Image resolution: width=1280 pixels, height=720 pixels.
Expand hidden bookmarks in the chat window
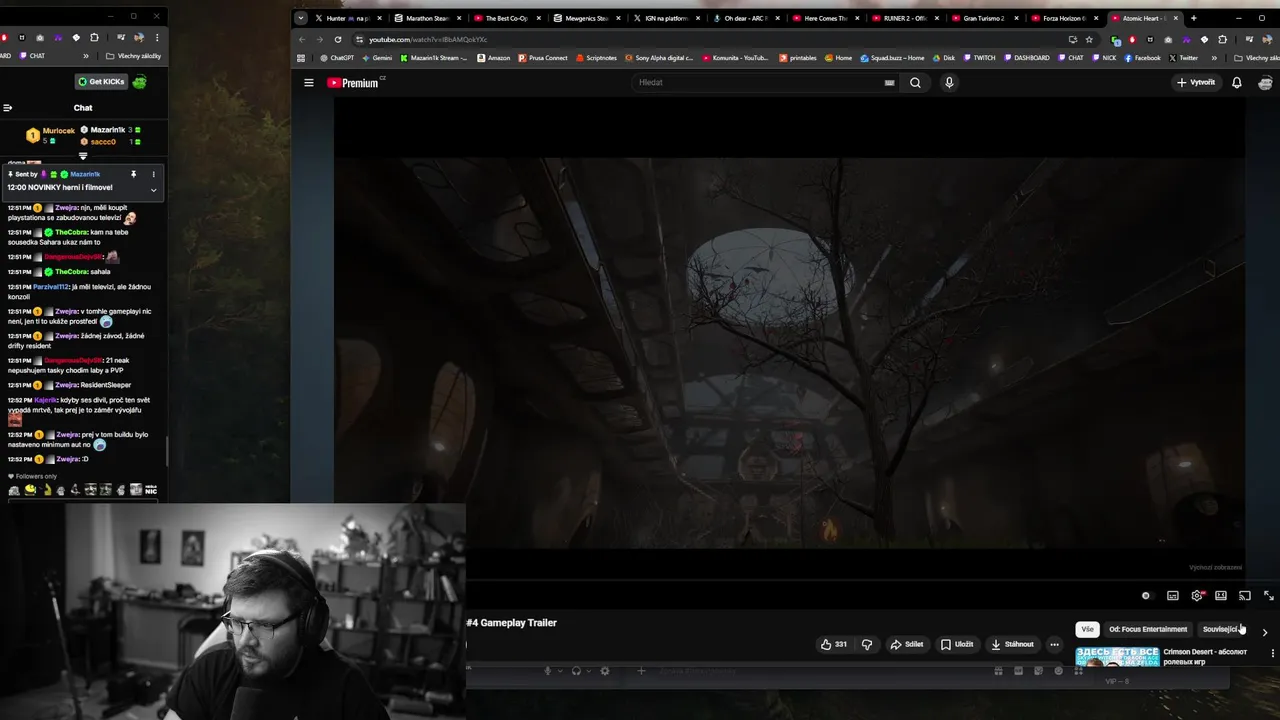86,56
